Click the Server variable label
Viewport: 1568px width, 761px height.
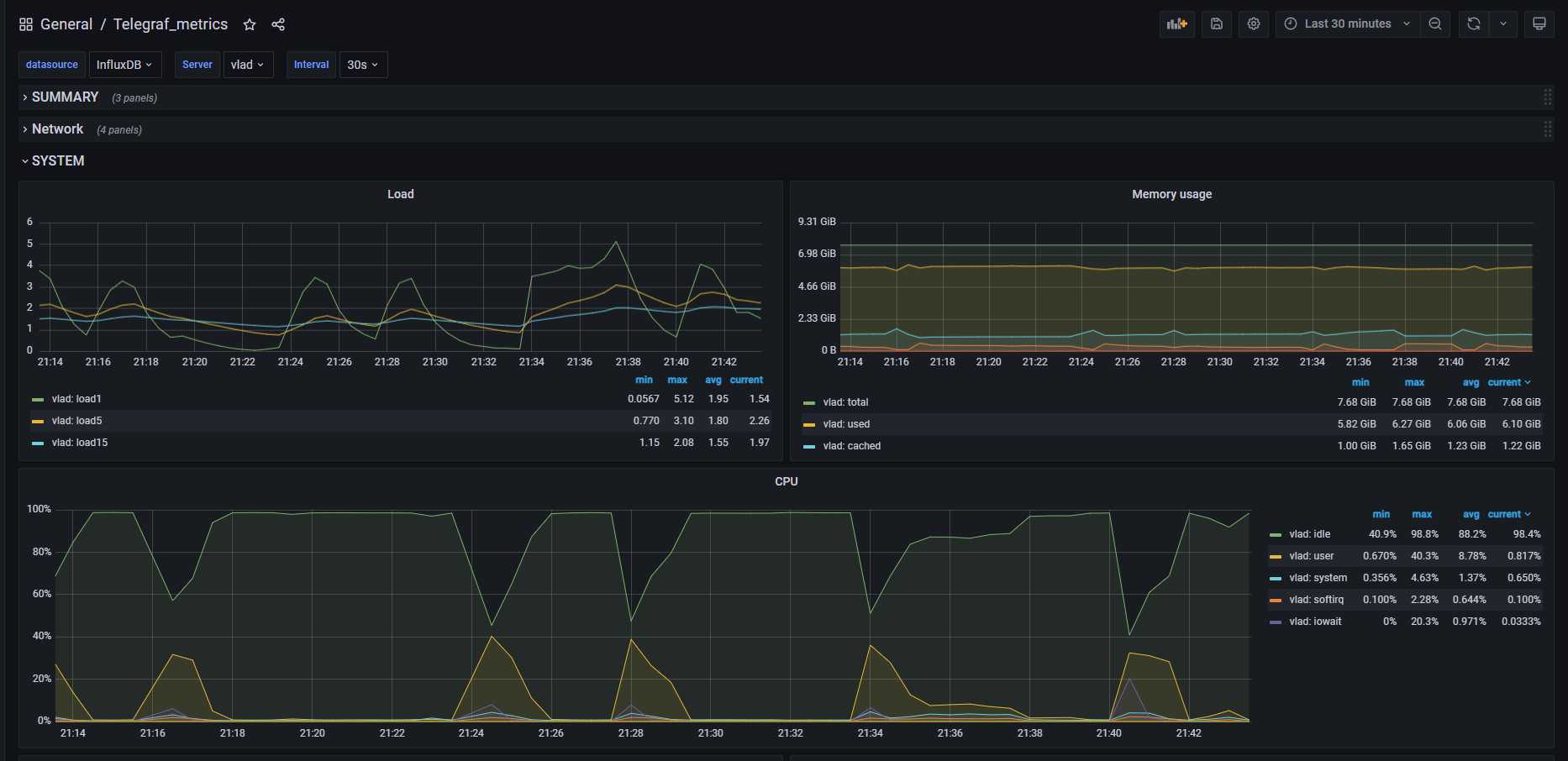point(197,65)
